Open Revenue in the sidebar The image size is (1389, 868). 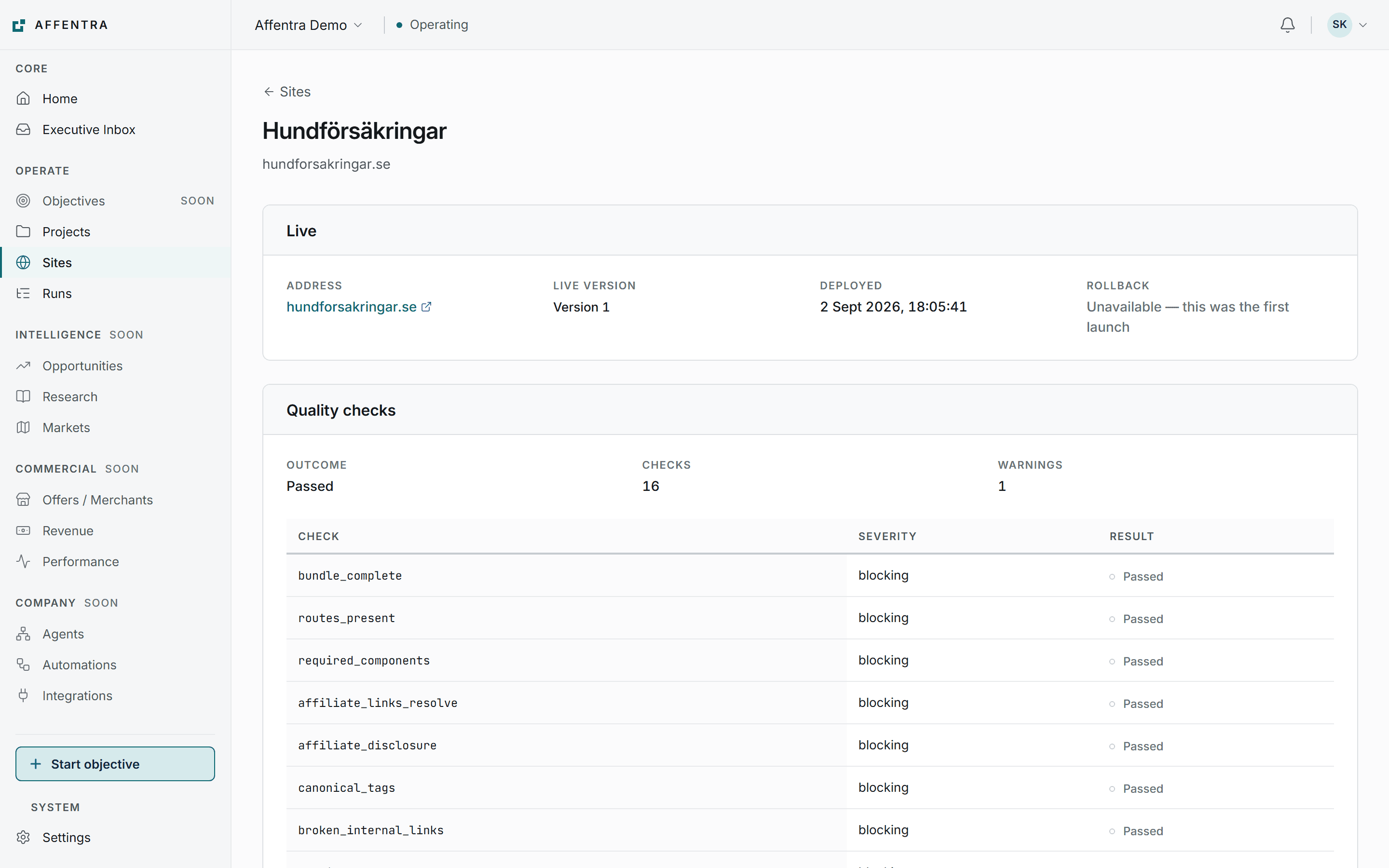[x=115, y=530]
